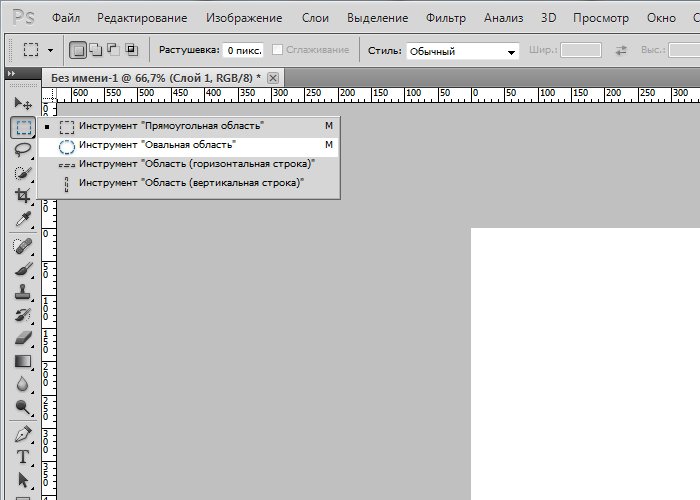Select the Gradient tool
The image size is (700, 500).
(x=23, y=361)
